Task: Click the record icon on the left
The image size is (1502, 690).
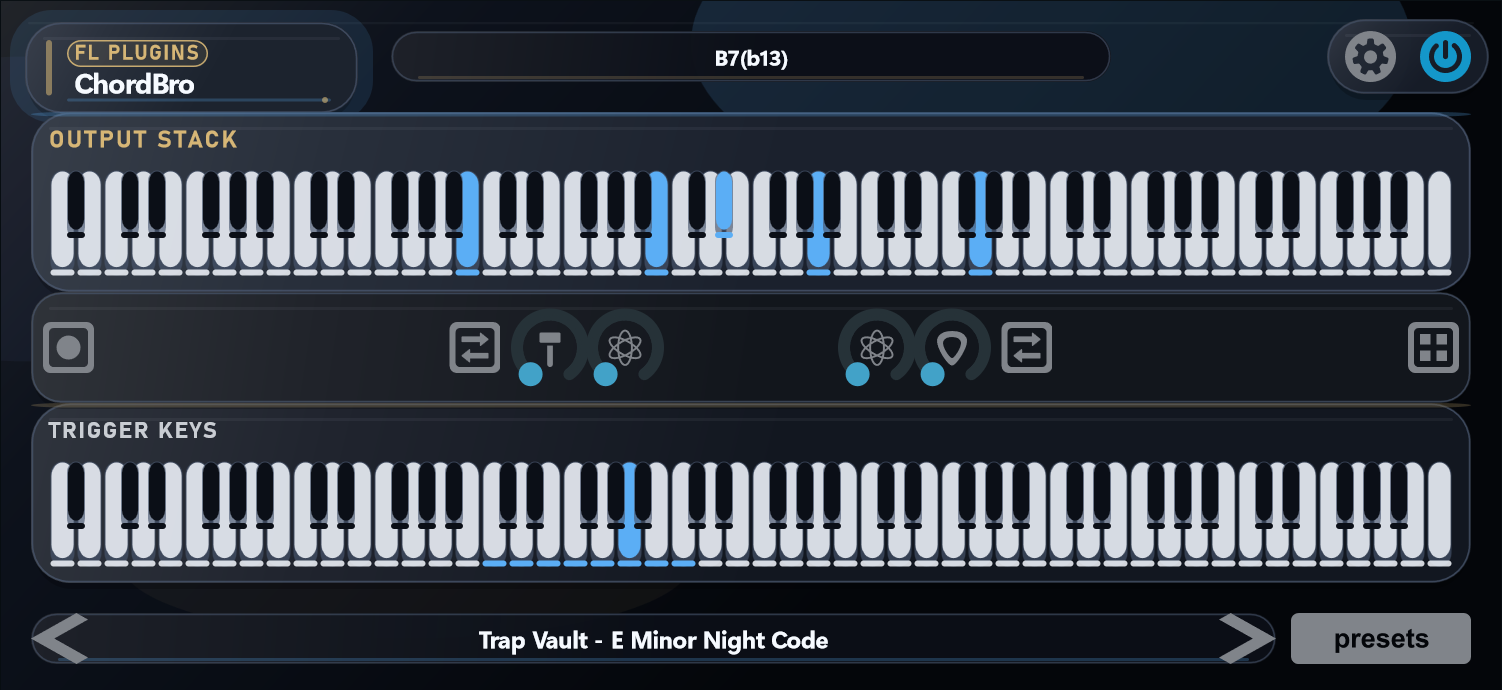Action: pyautogui.click(x=68, y=347)
